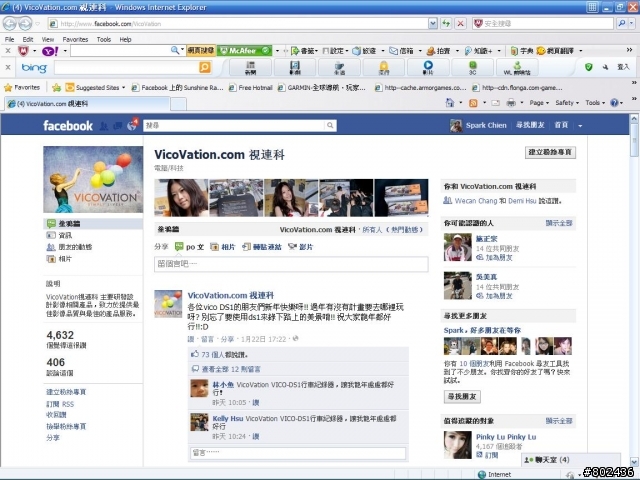
Task: Open the Edit menu
Action: point(28,40)
